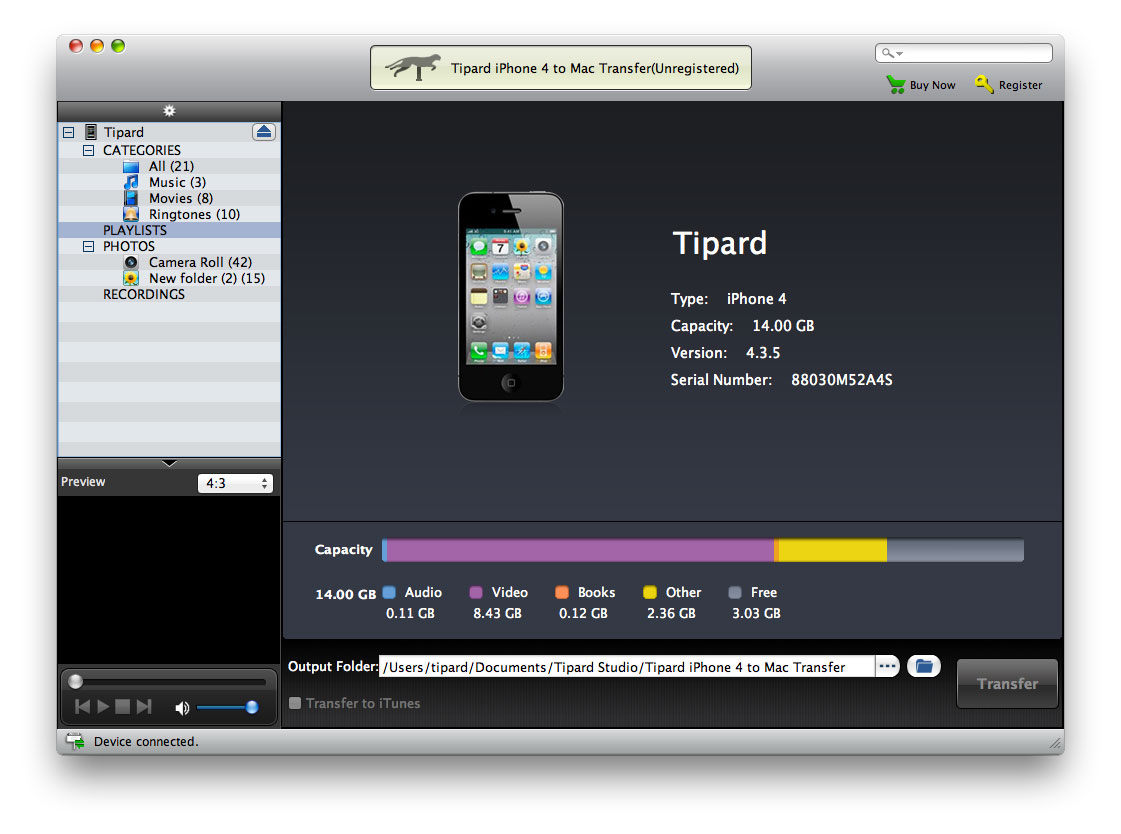Click the previous track button

83,707
